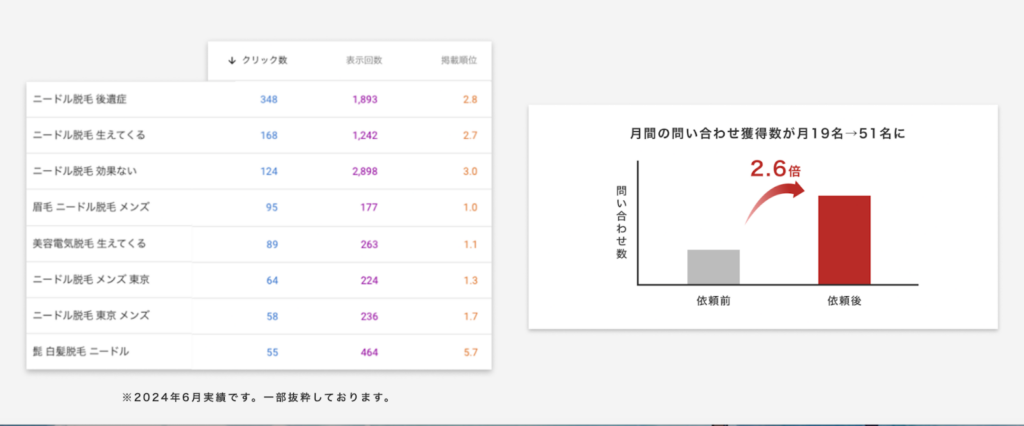Click the 348 click count value
1024x426 pixels.
(x=268, y=99)
